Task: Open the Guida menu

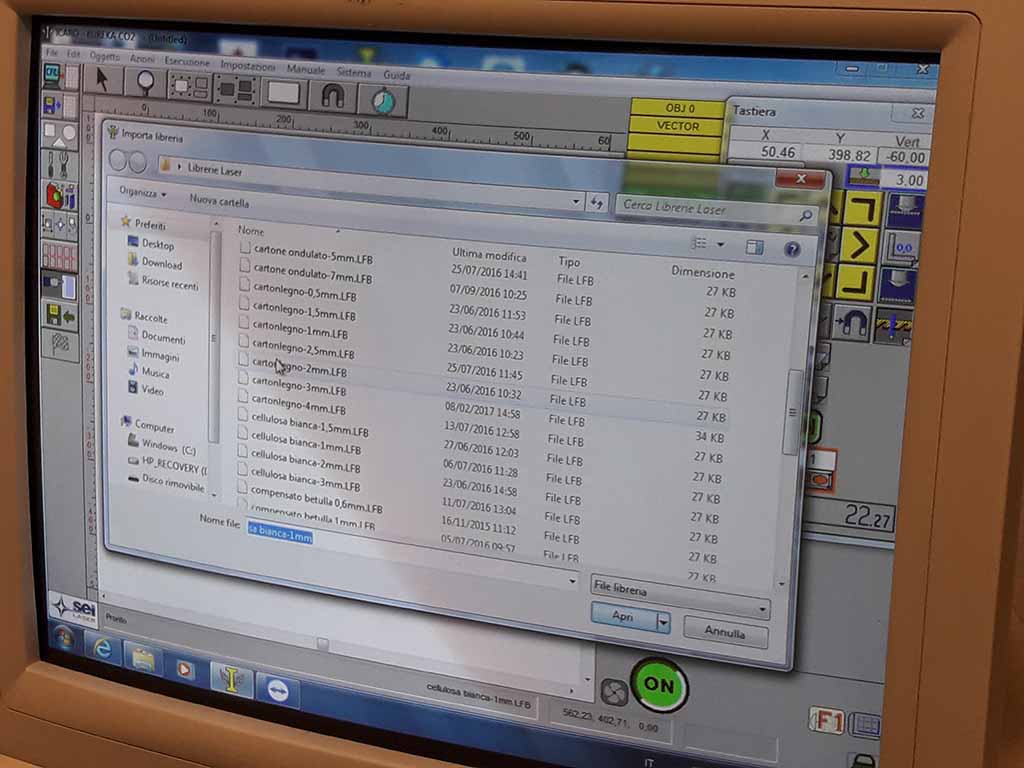Action: pyautogui.click(x=396, y=75)
